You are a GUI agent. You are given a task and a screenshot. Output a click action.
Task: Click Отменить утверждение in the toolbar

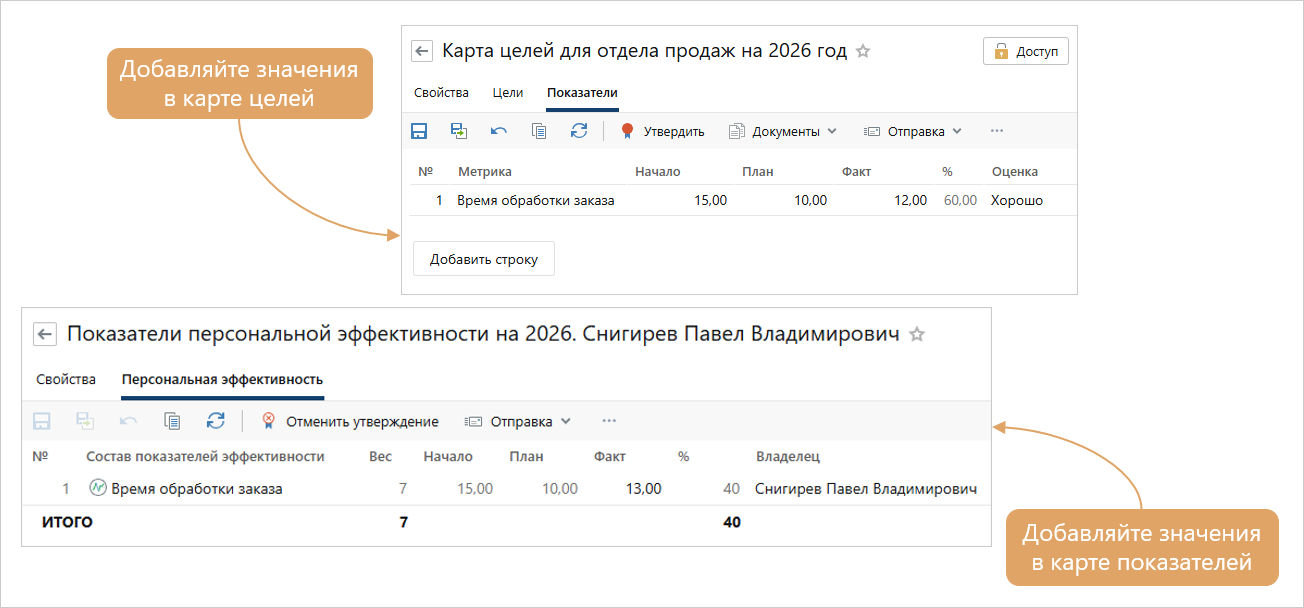350,421
